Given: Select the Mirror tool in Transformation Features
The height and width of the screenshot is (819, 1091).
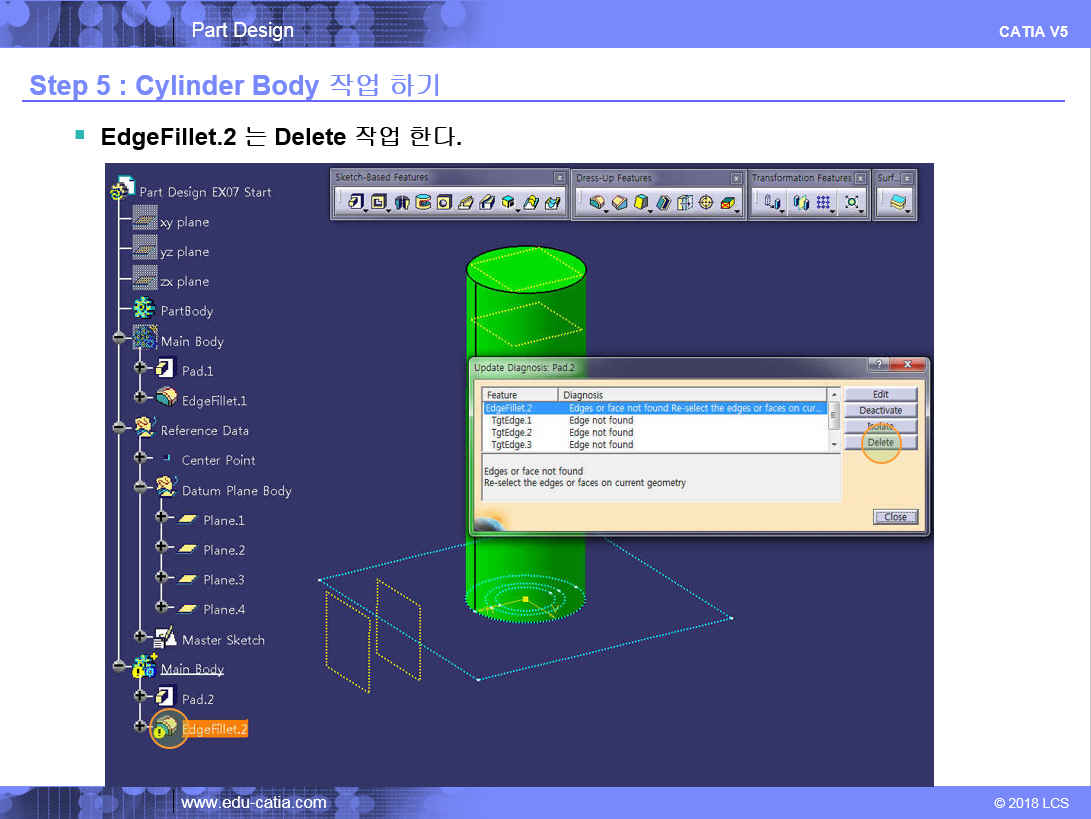Looking at the screenshot, I should tap(800, 203).
